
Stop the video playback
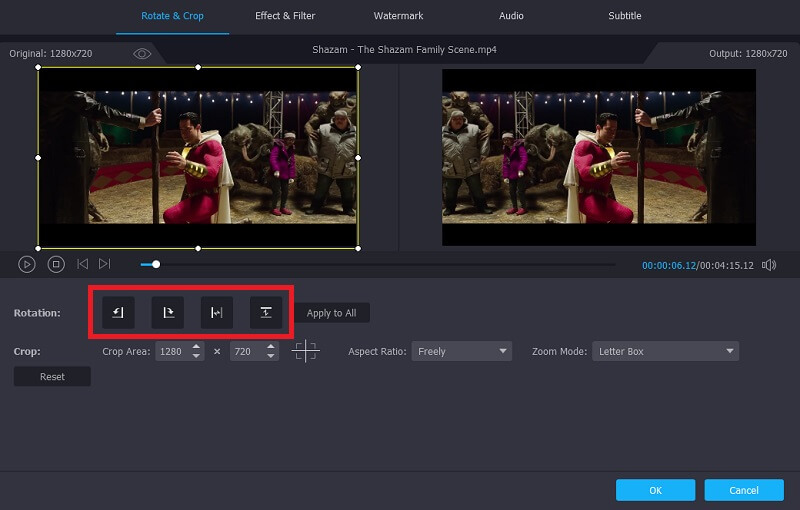click(x=56, y=264)
